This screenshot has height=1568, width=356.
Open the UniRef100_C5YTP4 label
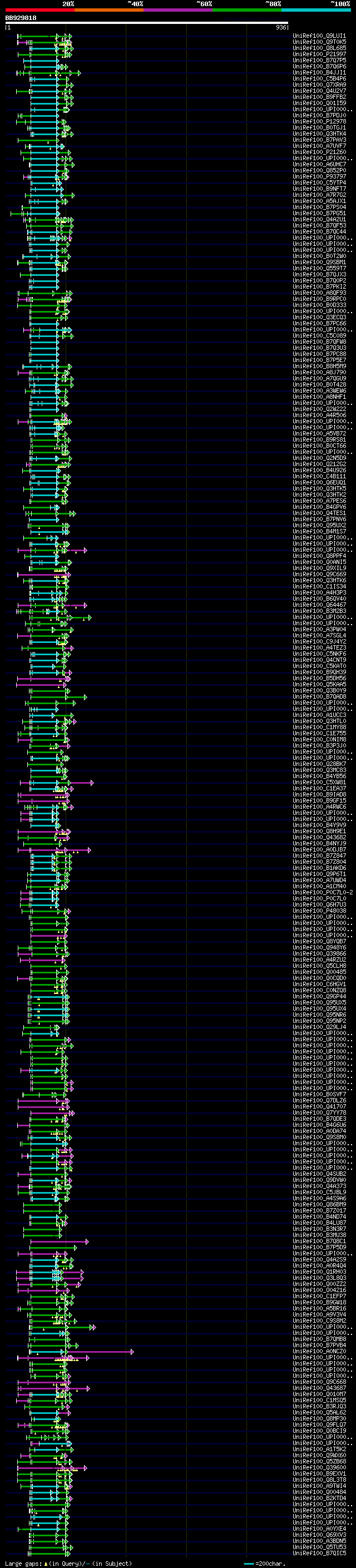point(319,182)
